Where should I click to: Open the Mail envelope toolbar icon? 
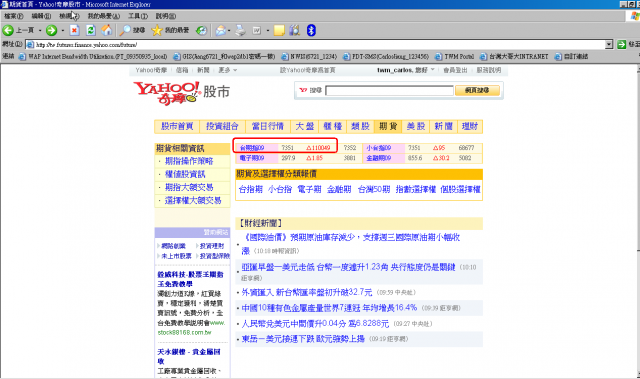pos(220,30)
